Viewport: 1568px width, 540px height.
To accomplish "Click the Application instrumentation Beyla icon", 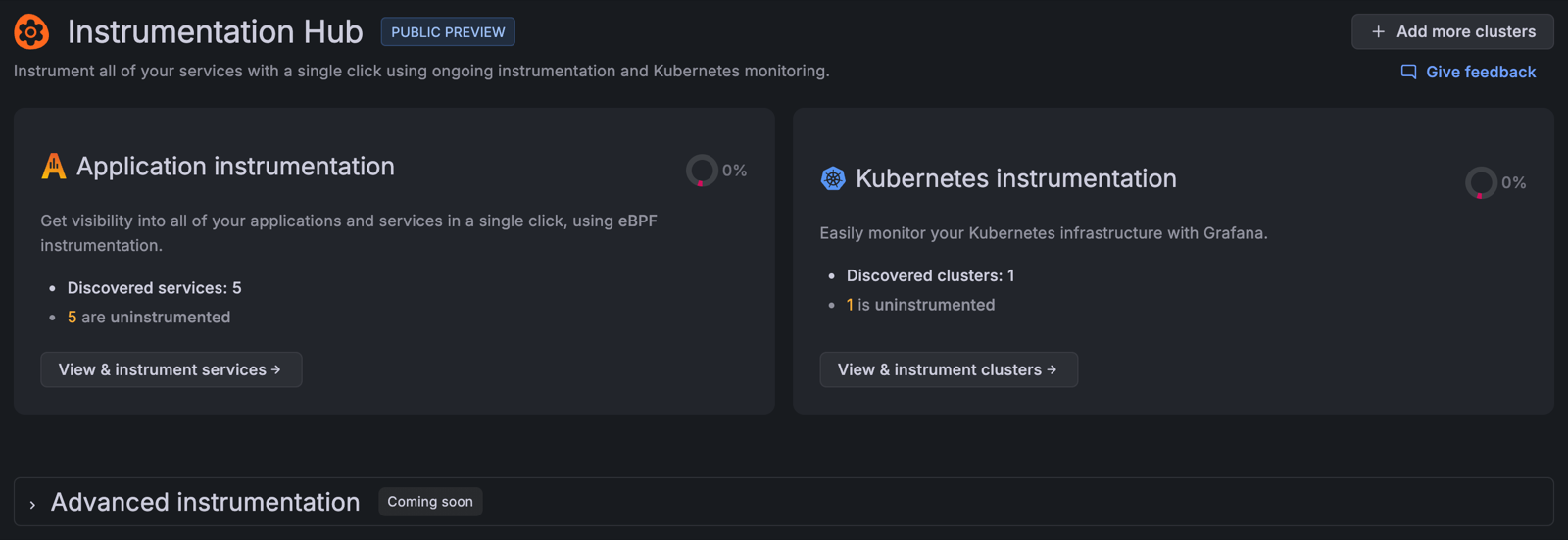I will point(54,167).
